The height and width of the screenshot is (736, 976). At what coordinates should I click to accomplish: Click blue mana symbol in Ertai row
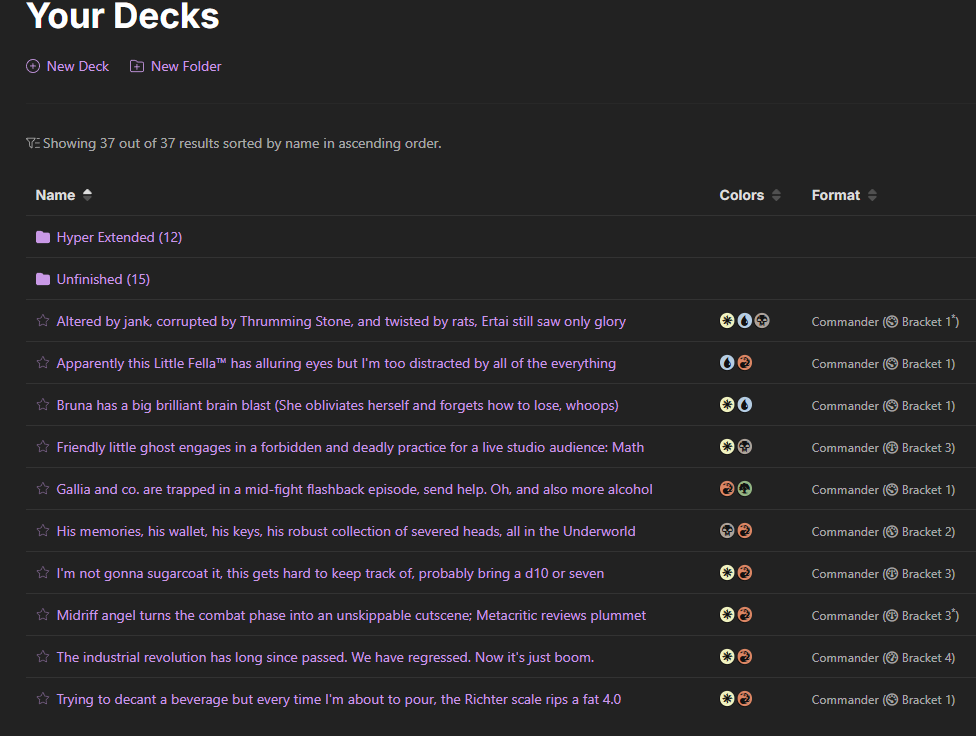(x=744, y=321)
